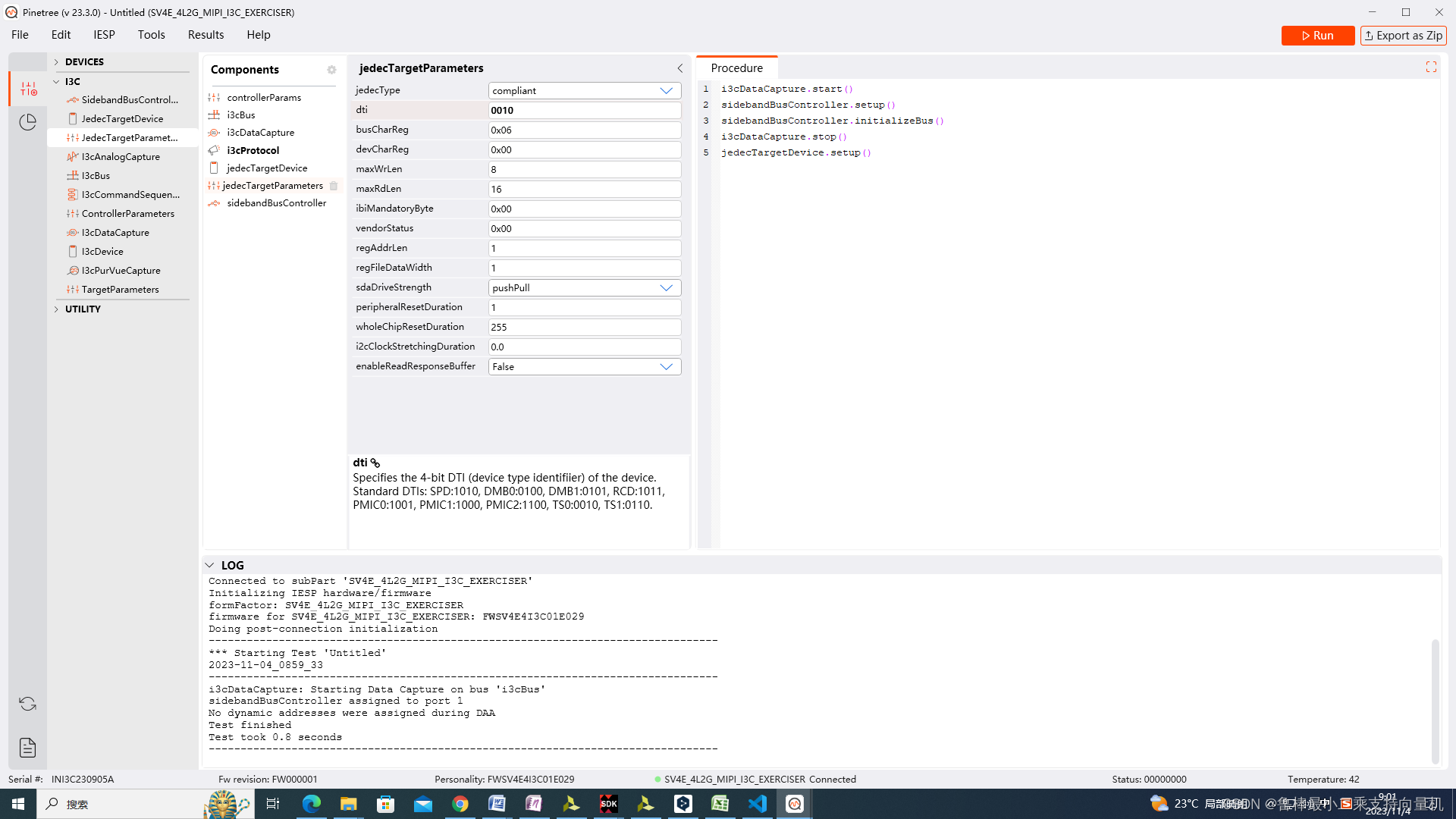This screenshot has width=1456, height=819.
Task: Expand the UTILITY tree section
Action: [x=56, y=309]
